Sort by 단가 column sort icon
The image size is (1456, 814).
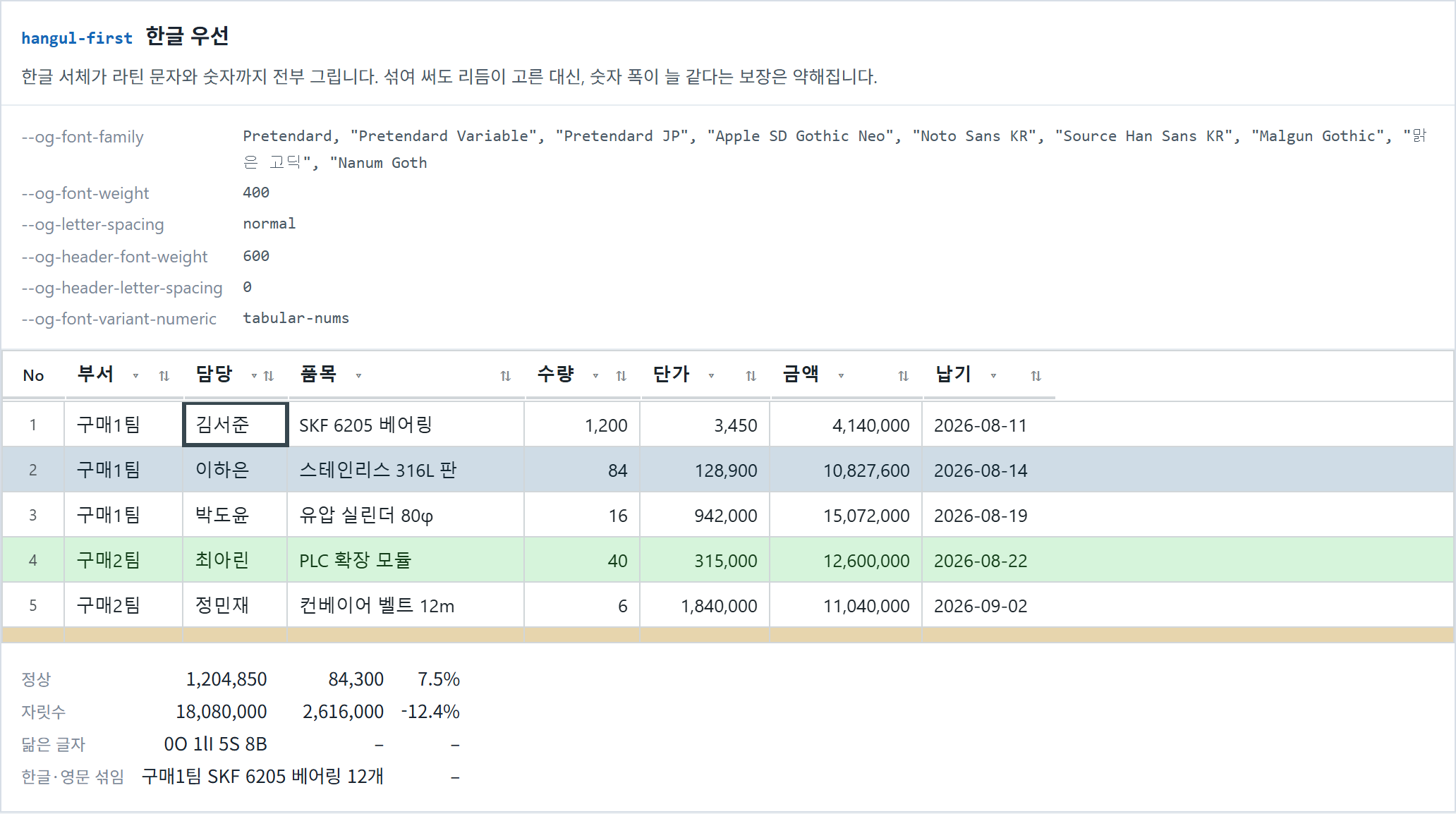tap(751, 376)
